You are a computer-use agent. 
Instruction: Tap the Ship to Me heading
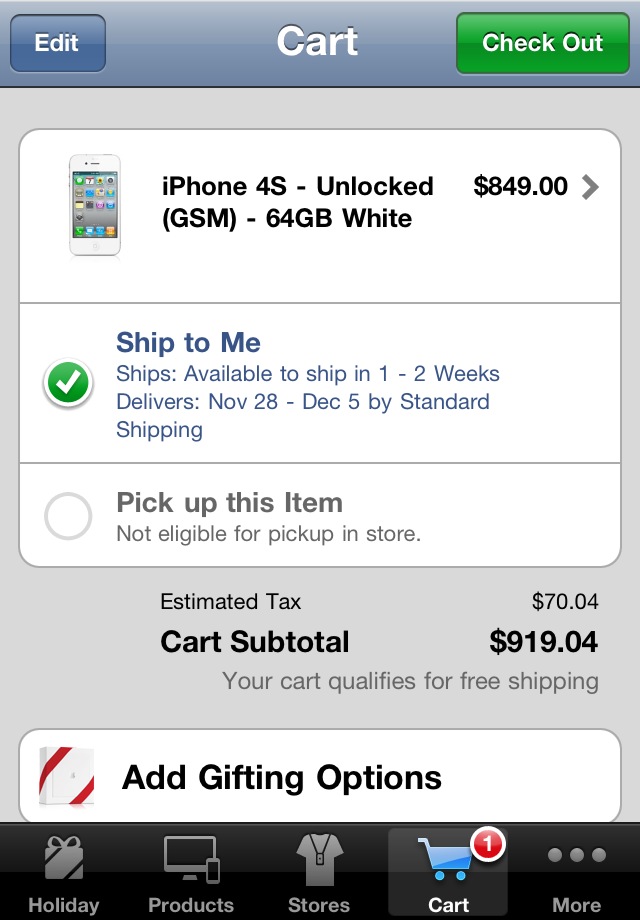pos(188,343)
